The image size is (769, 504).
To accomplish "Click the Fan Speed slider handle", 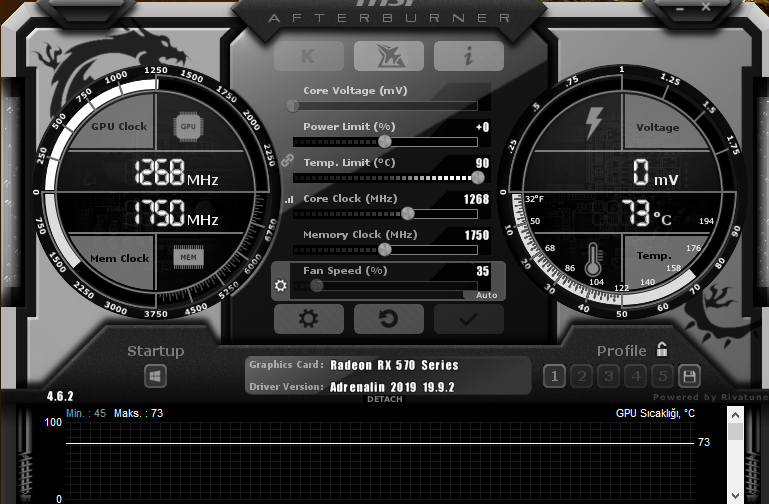I will (317, 285).
